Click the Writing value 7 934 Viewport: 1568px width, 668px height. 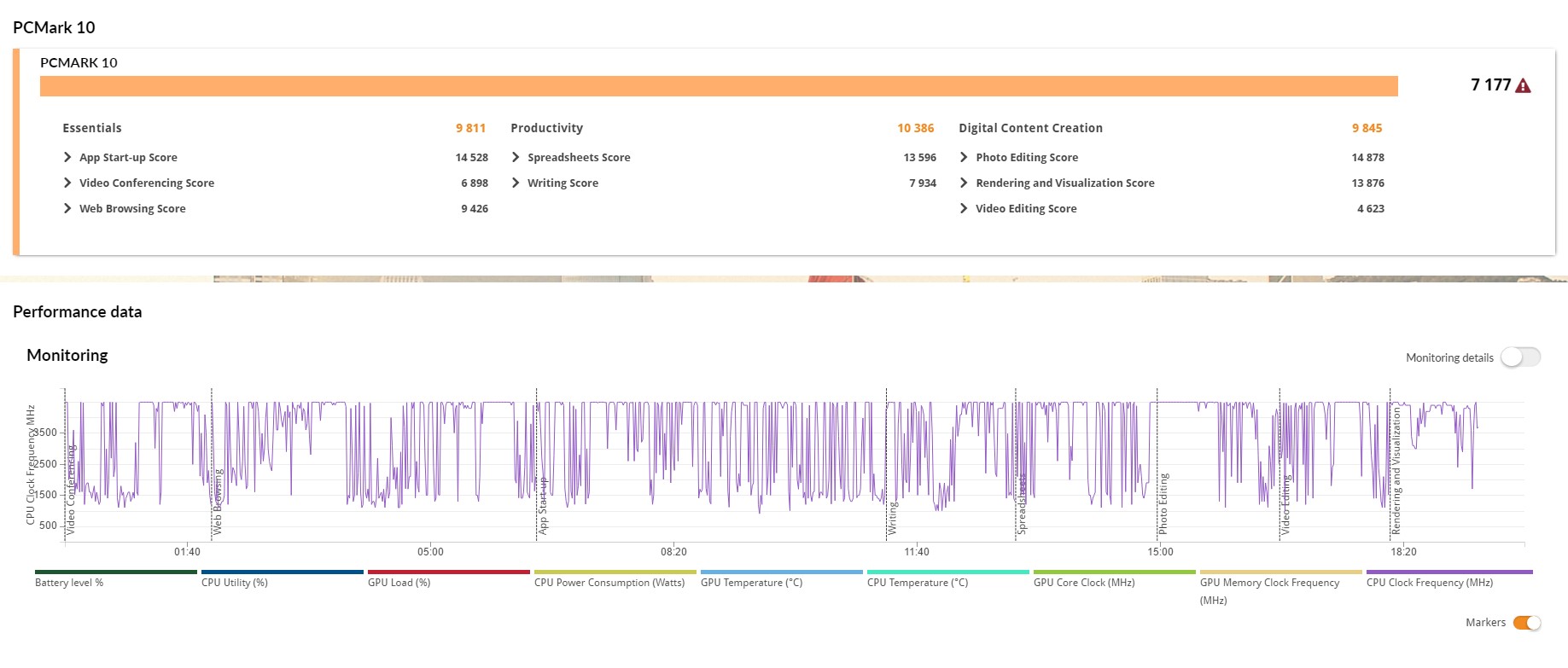pos(923,183)
